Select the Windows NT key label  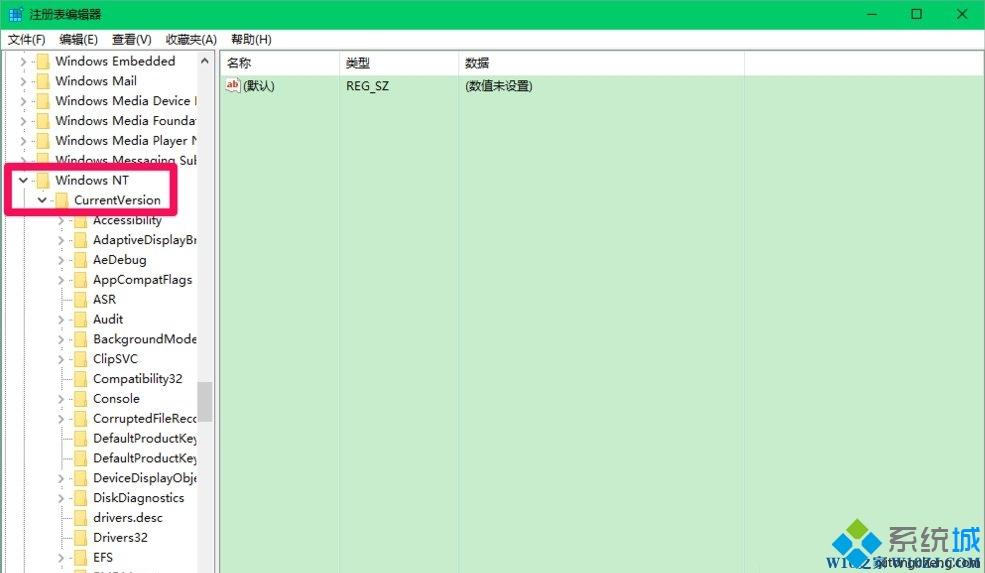coord(92,180)
